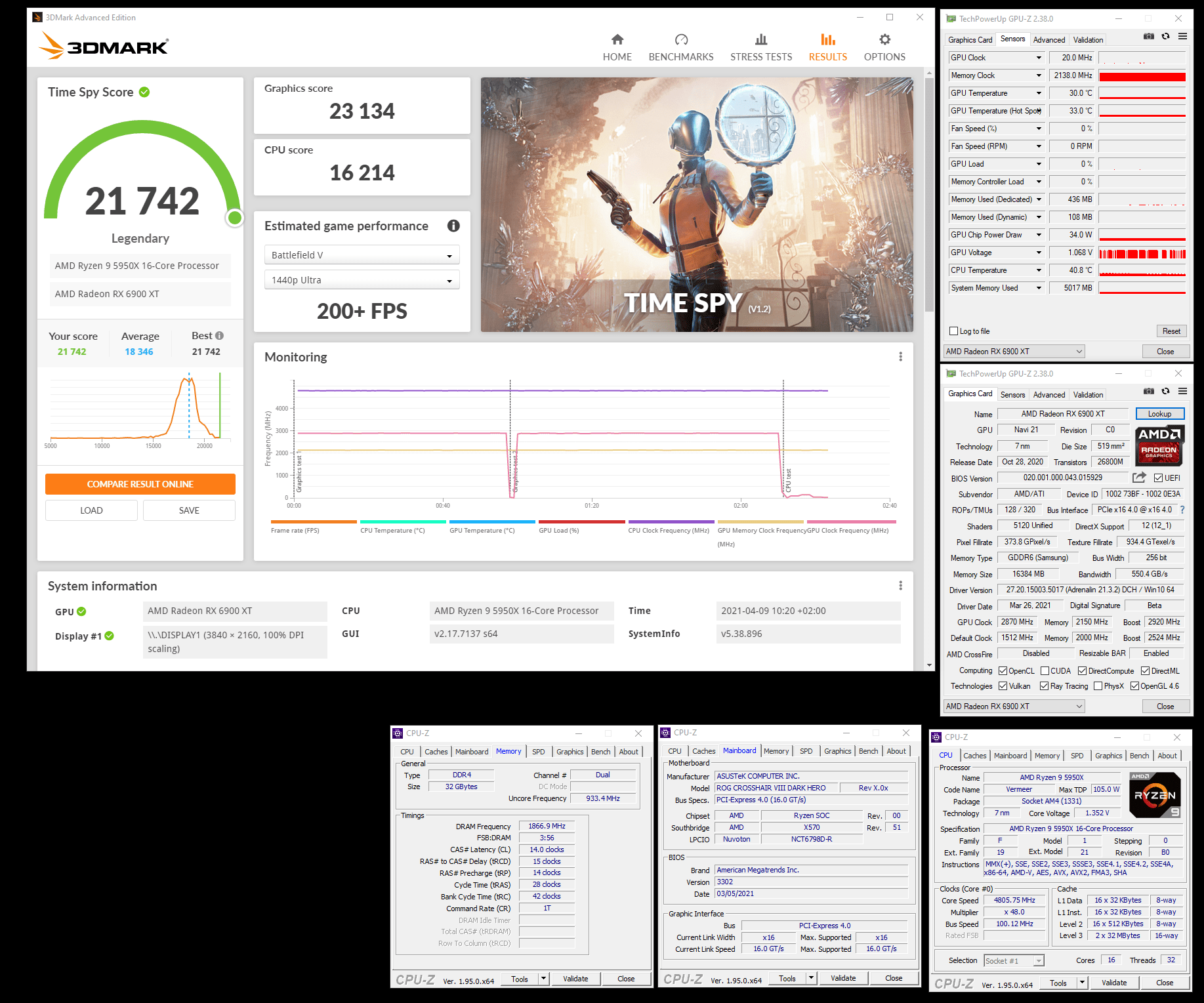Expand the Memory Clock sensor dropdown

tap(1039, 75)
